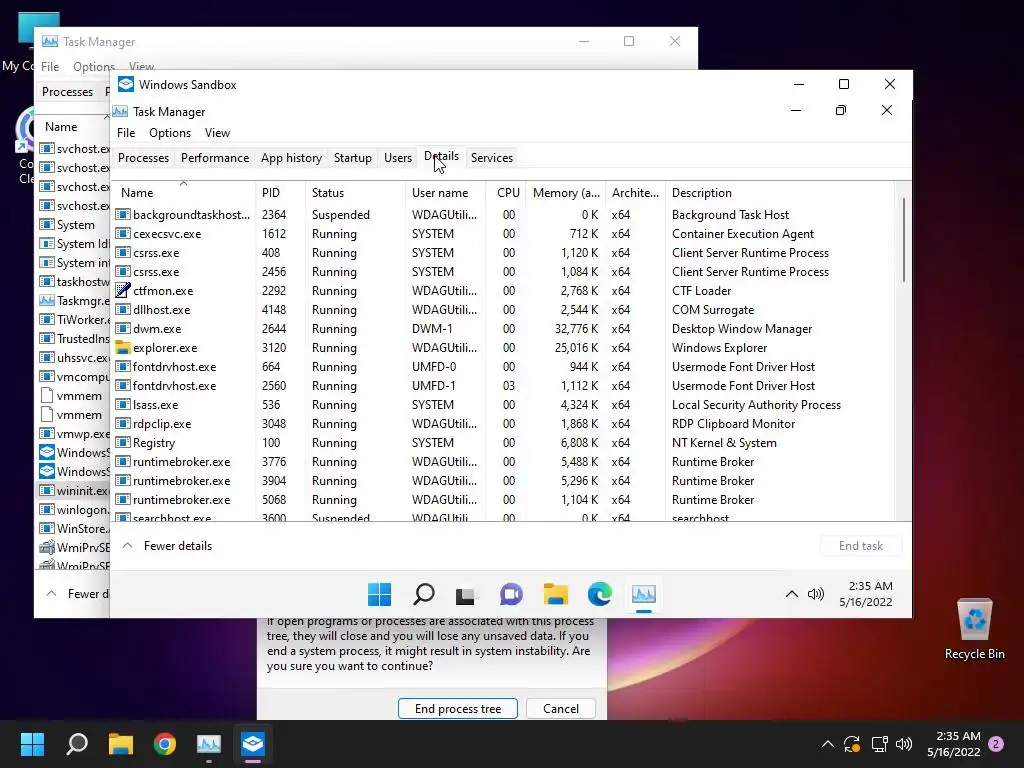Open the App history tab

click(291, 158)
